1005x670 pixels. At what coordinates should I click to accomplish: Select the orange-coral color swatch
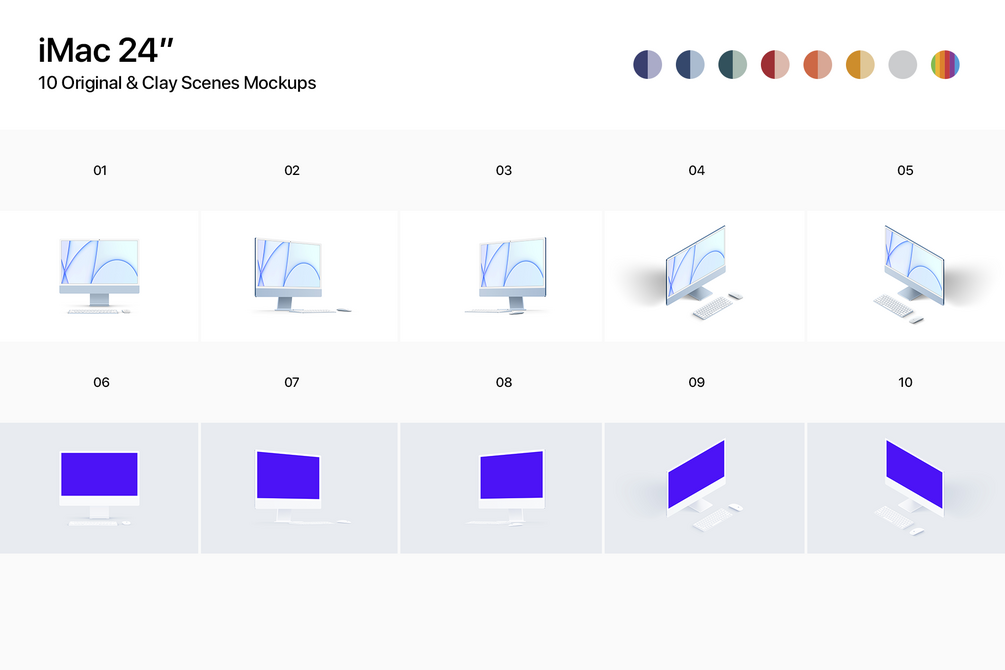coord(818,65)
